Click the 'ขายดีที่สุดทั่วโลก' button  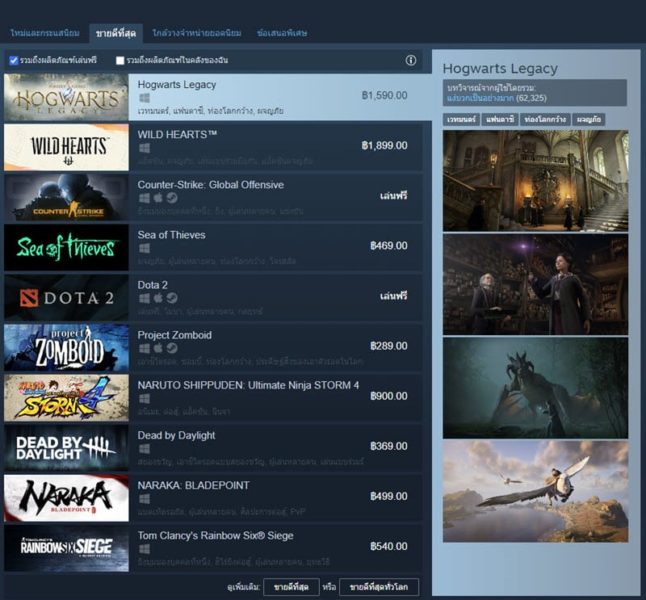pos(378,586)
